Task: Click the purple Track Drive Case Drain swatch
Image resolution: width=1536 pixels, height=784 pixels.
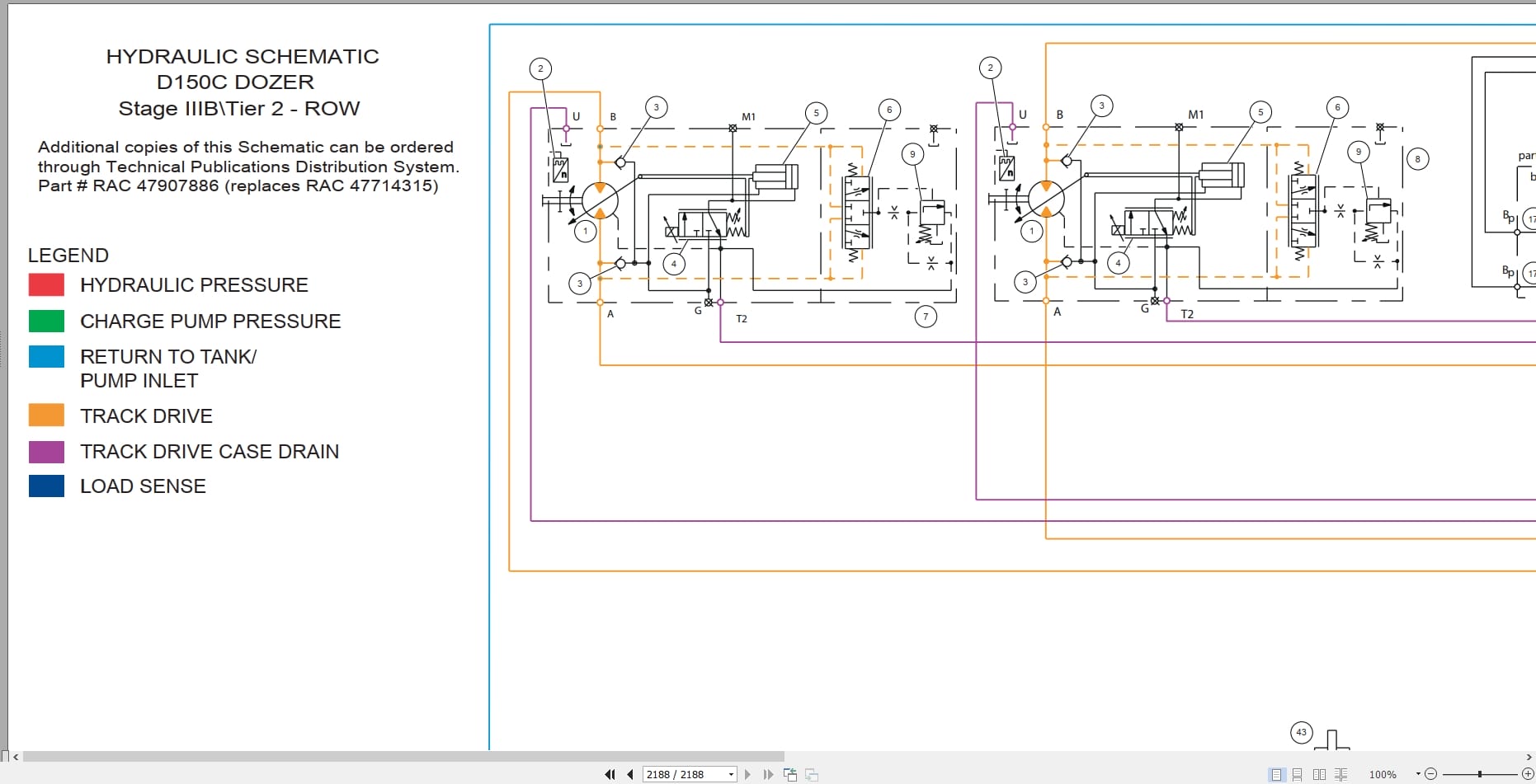Action: click(46, 452)
